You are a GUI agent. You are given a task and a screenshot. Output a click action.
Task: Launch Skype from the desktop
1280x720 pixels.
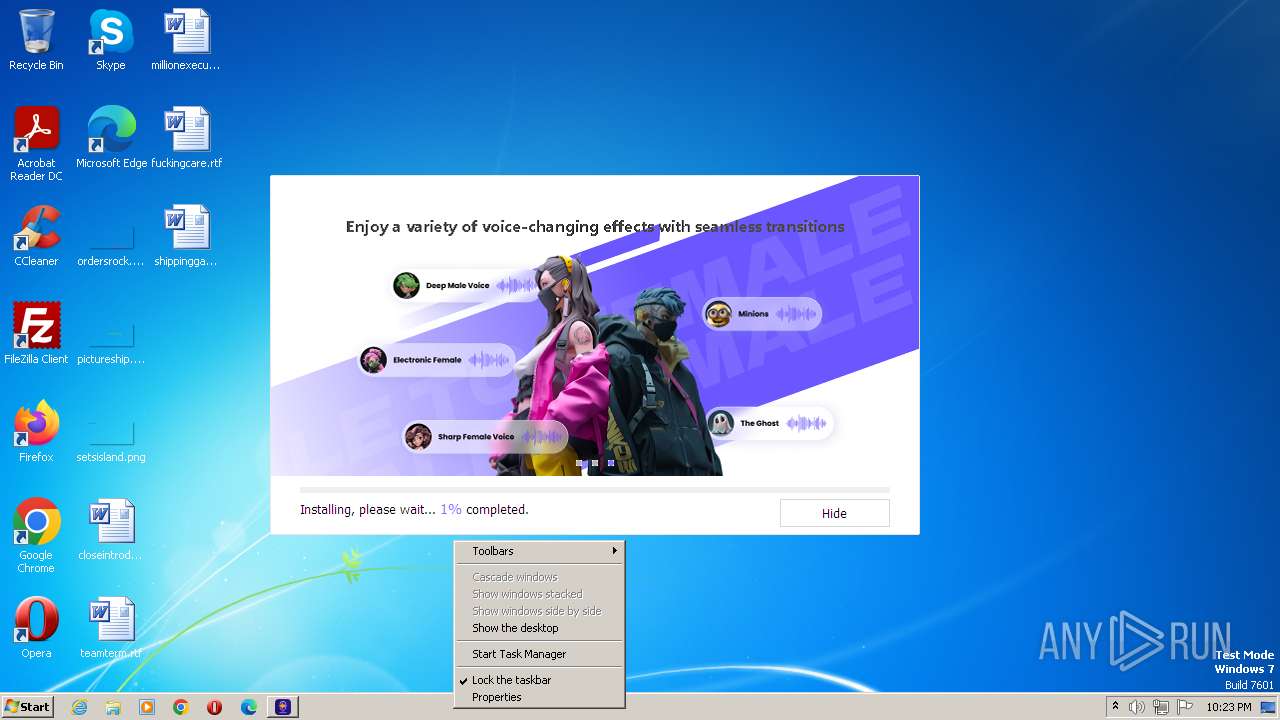coord(110,40)
